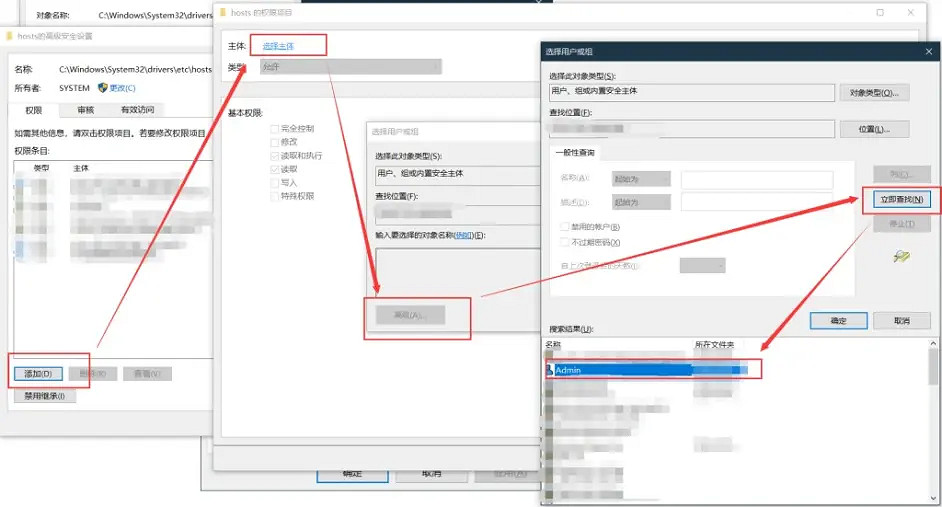Image resolution: width=942 pixels, height=507 pixels.
Task: Click folder icon in hosts 的权限项目 title
Action: 224,13
